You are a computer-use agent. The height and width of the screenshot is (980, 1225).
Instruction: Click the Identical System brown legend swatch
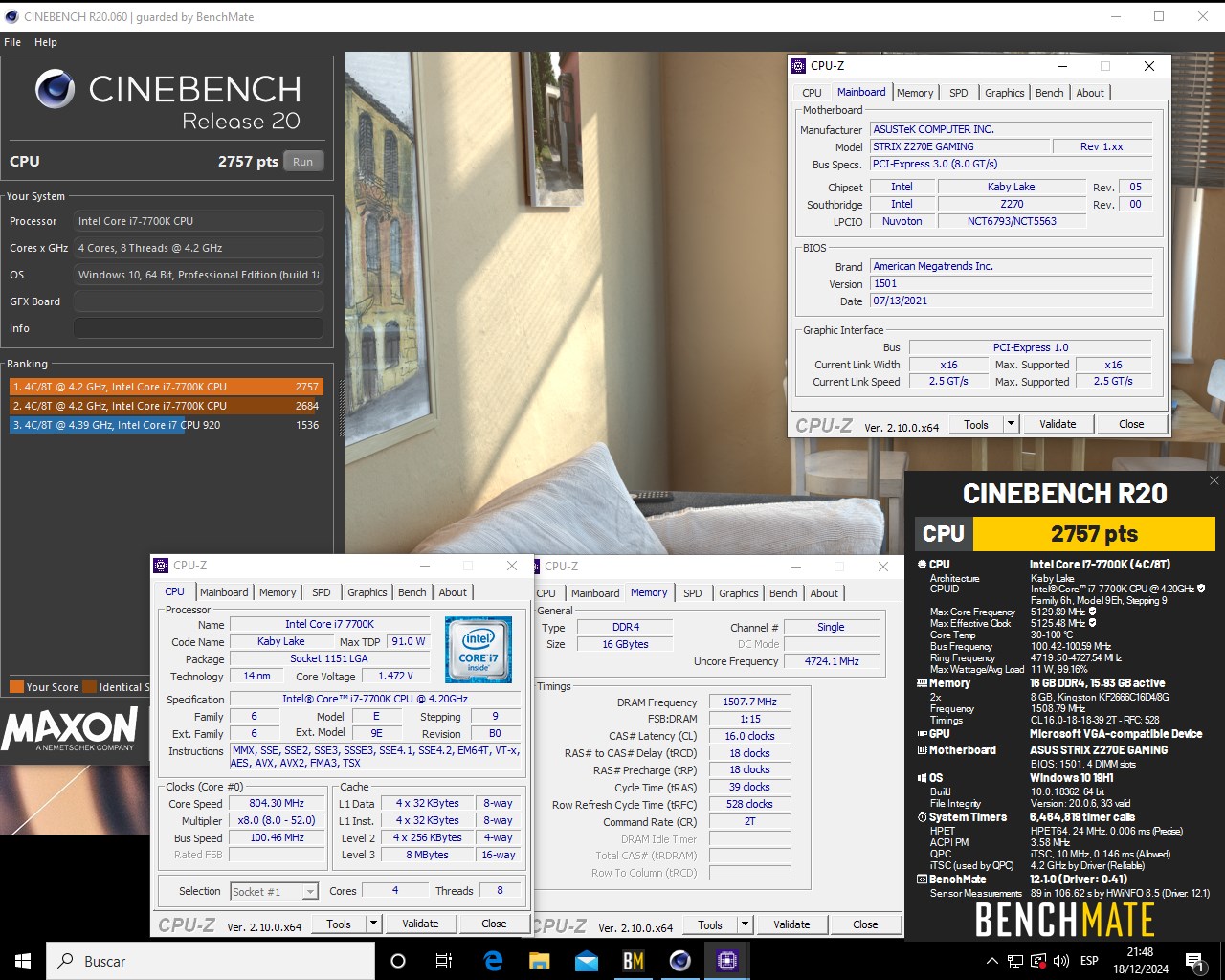coord(90,687)
